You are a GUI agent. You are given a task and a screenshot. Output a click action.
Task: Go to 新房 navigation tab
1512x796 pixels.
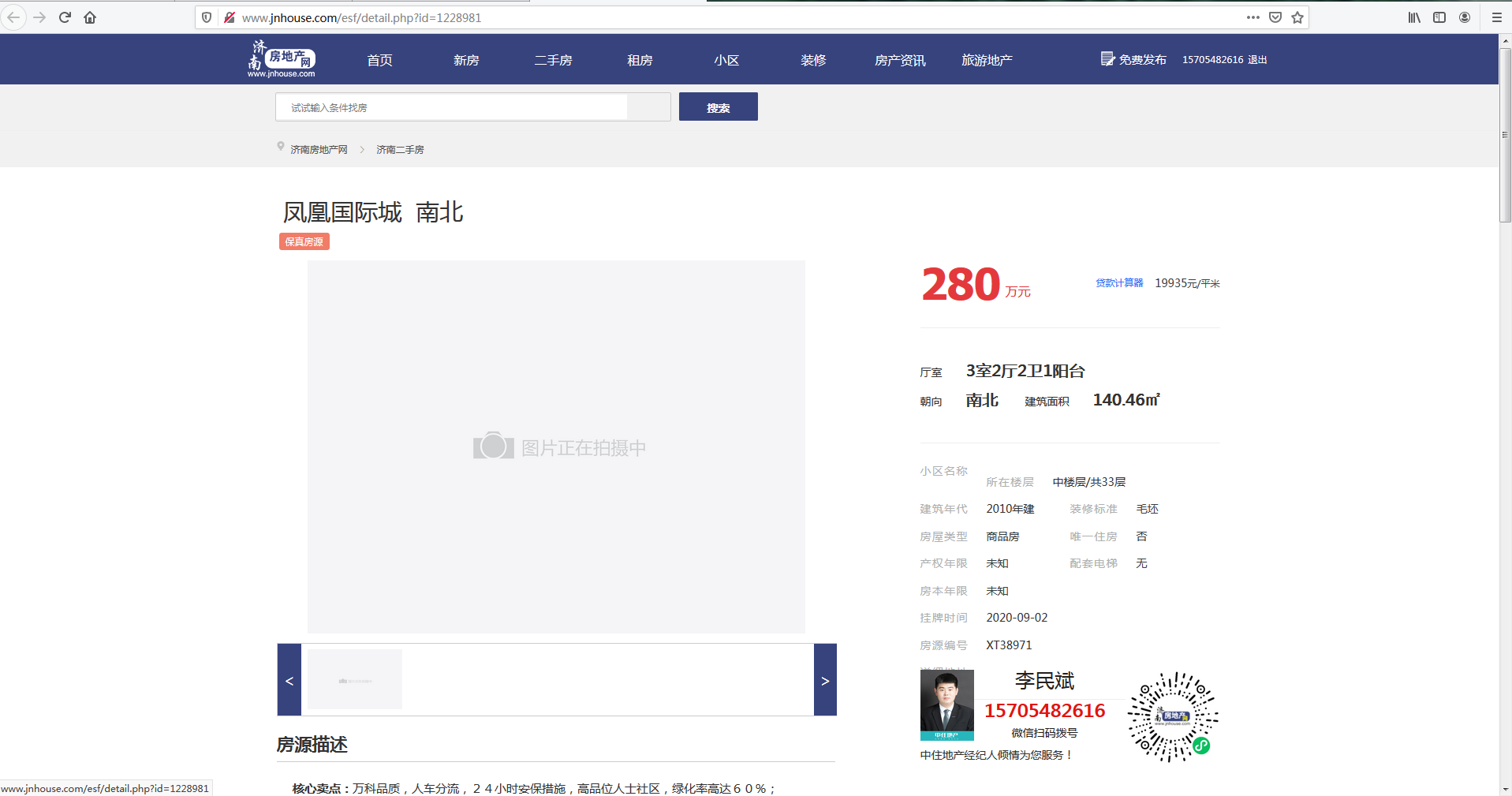(x=466, y=60)
